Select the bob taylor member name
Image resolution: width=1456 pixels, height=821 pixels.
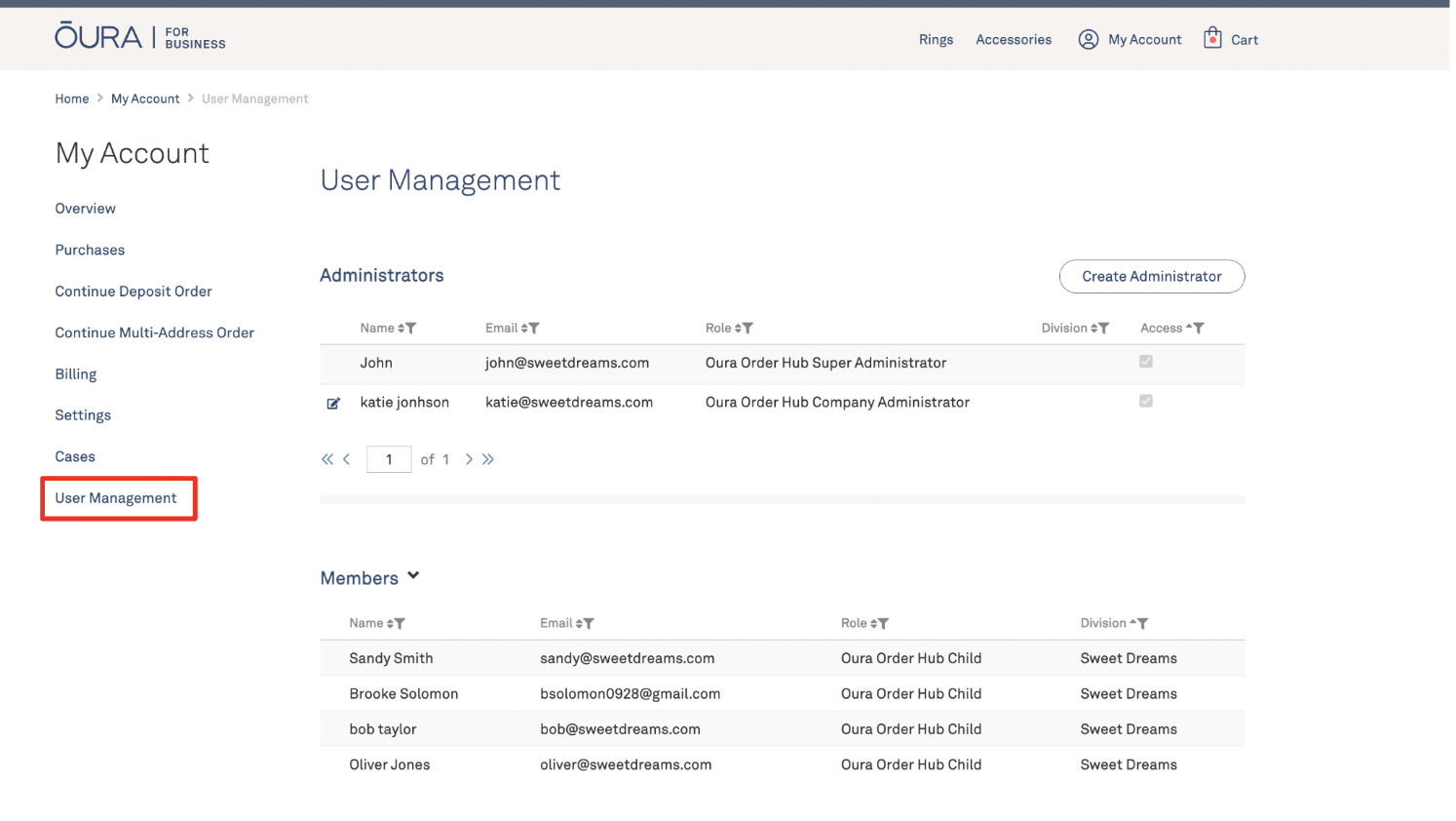click(383, 729)
